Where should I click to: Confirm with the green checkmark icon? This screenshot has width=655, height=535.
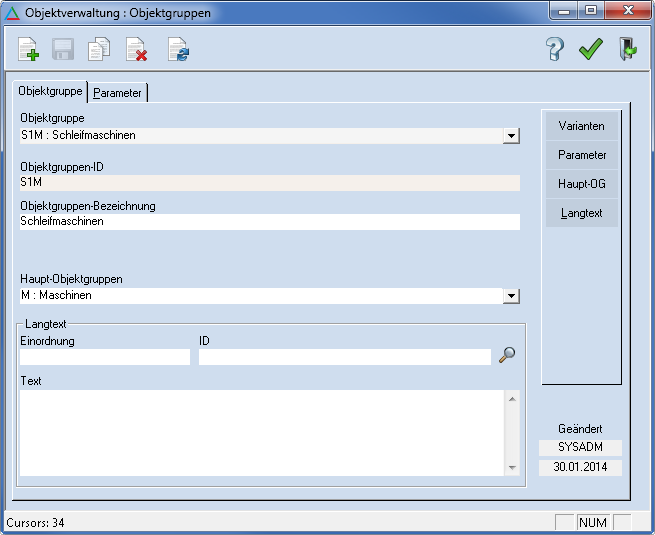tap(590, 49)
